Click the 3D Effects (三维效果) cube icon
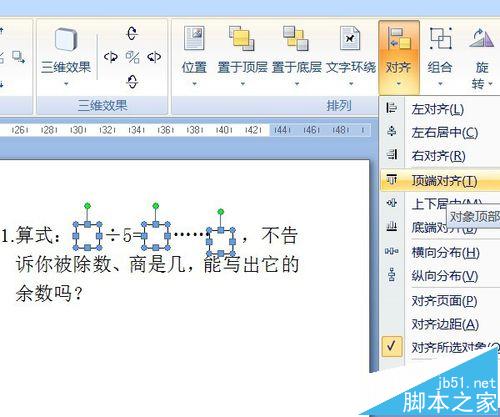500x417 pixels. click(66, 39)
